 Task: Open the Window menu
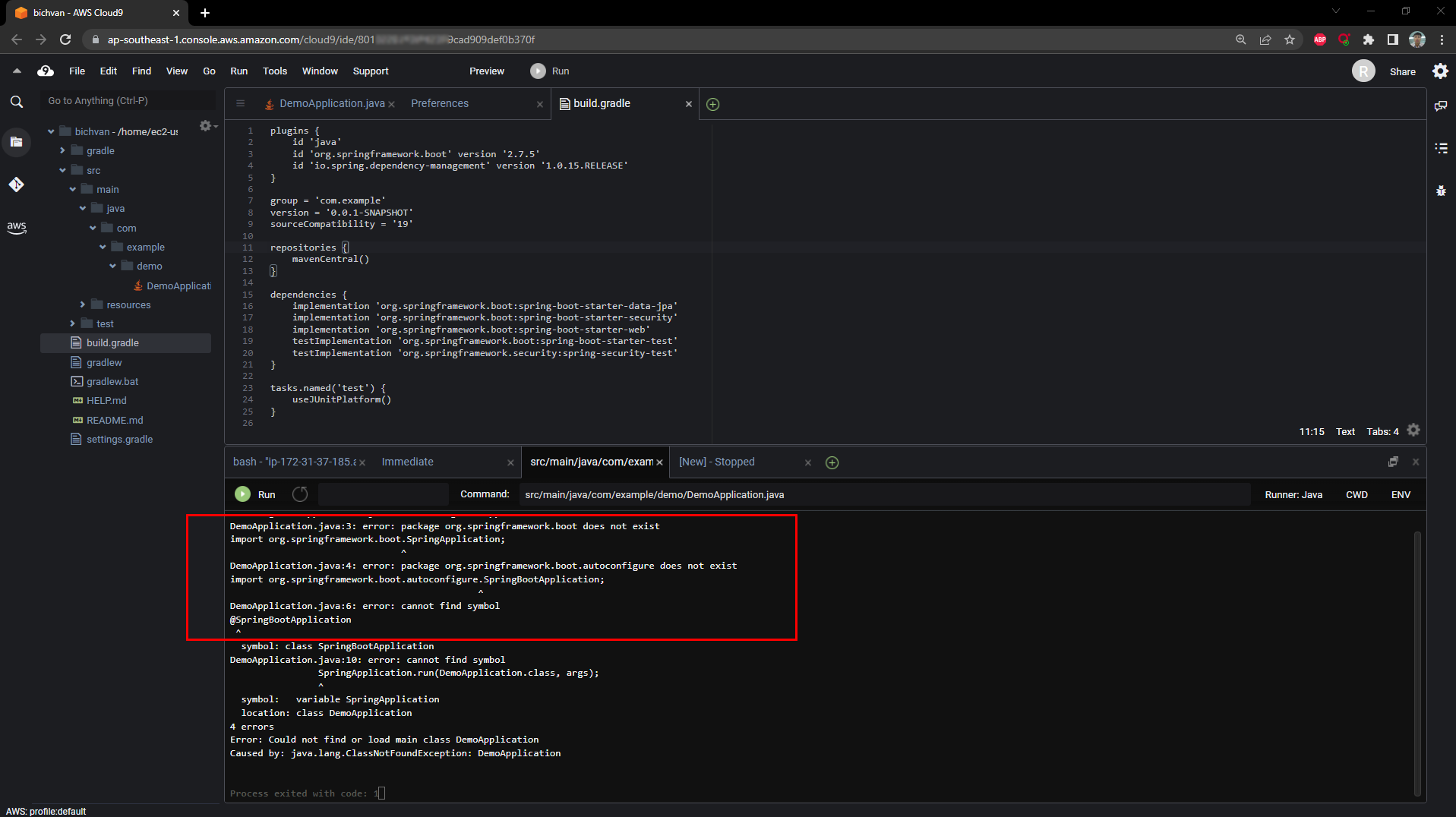[320, 71]
